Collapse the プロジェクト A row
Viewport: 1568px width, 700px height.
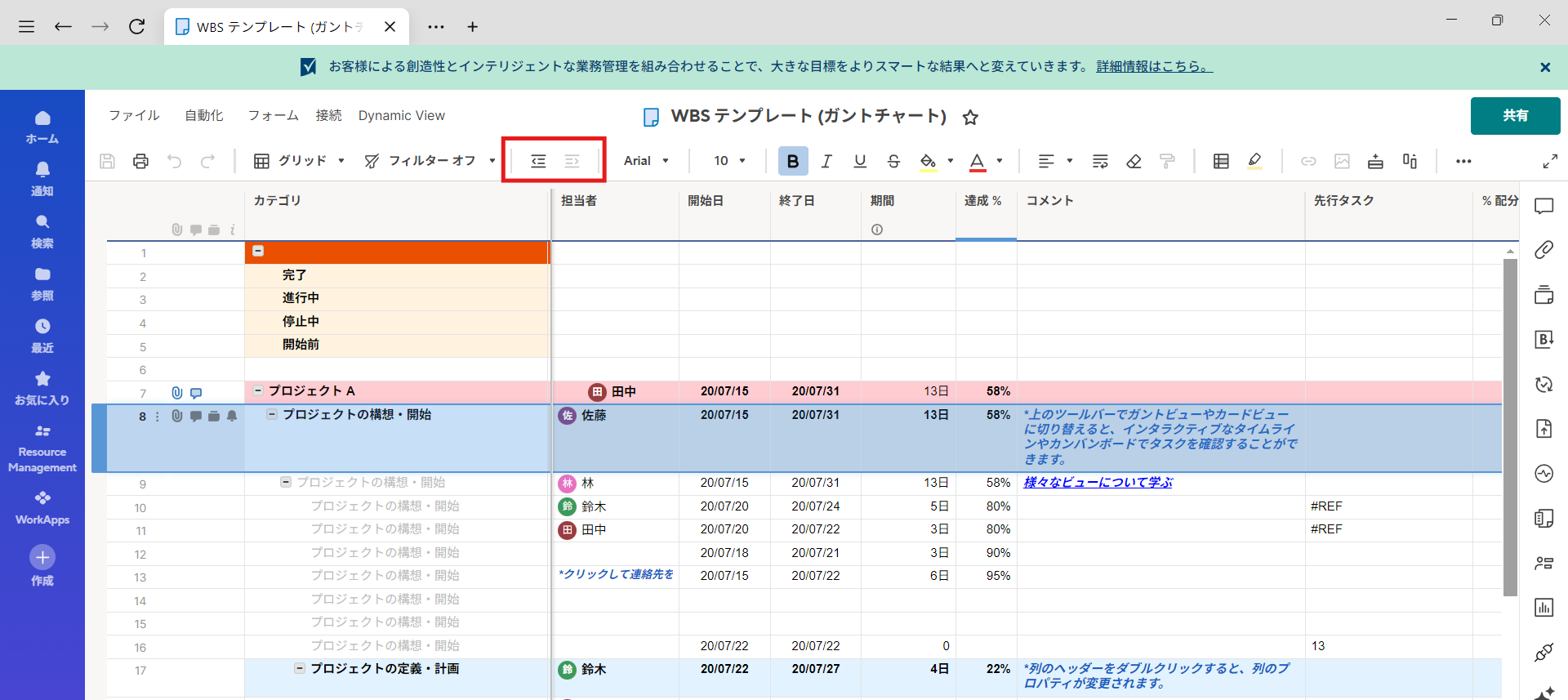pos(258,390)
